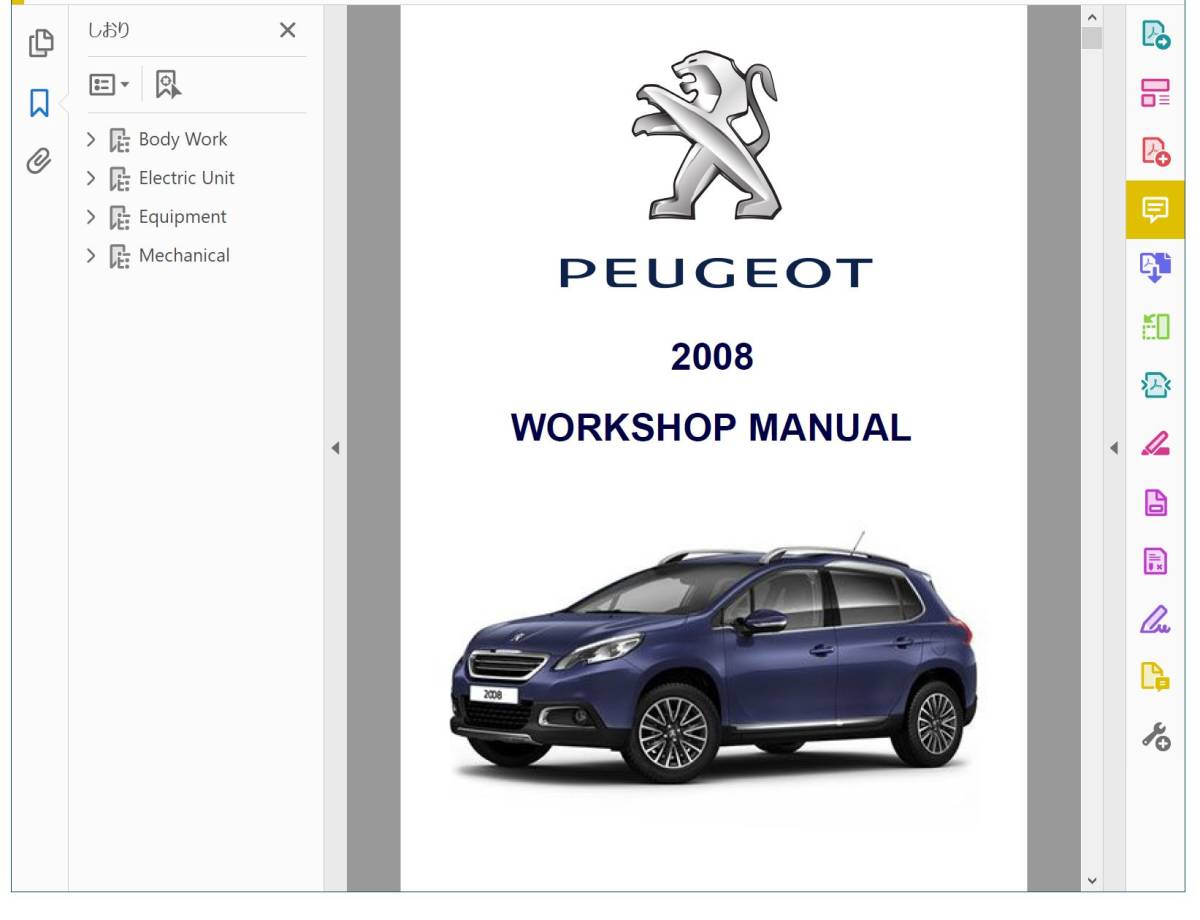Image resolution: width=1200 pixels, height=920 pixels.
Task: Open the pink pen Edit tool
Action: pyautogui.click(x=1156, y=444)
